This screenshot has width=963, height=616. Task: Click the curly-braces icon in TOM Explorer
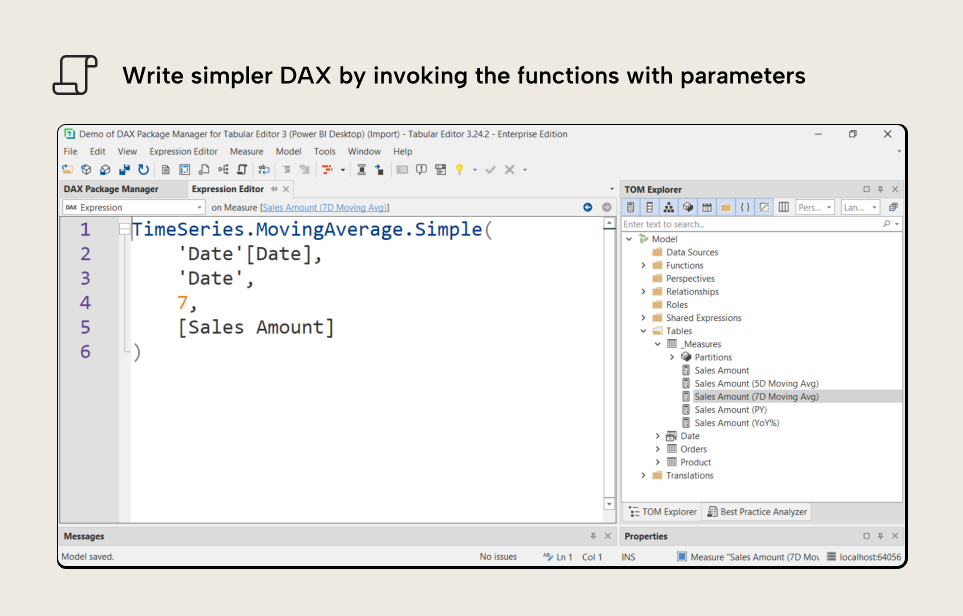pyautogui.click(x=744, y=207)
